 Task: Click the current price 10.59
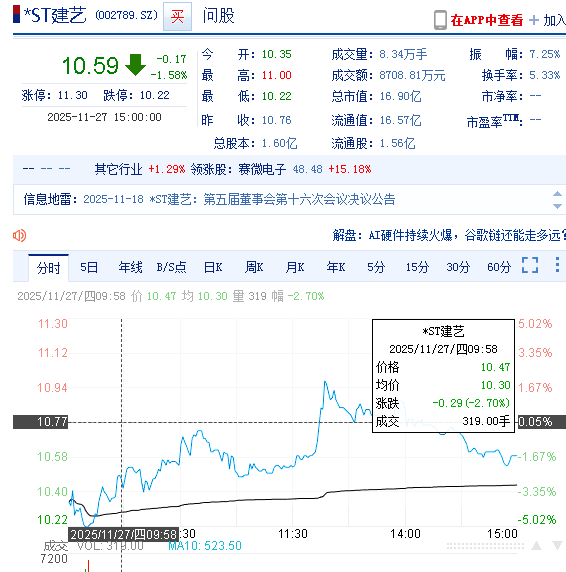click(90, 66)
